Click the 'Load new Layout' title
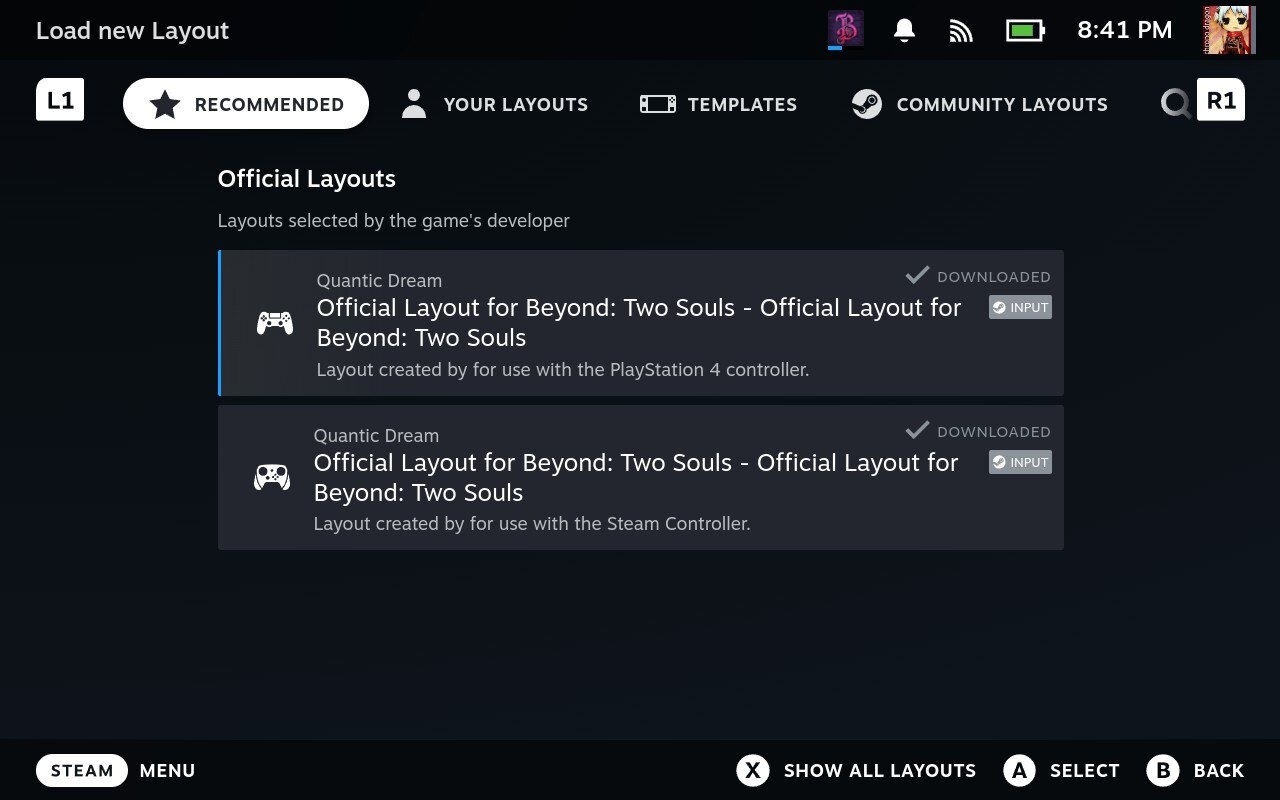The image size is (1280, 800). coord(132,31)
